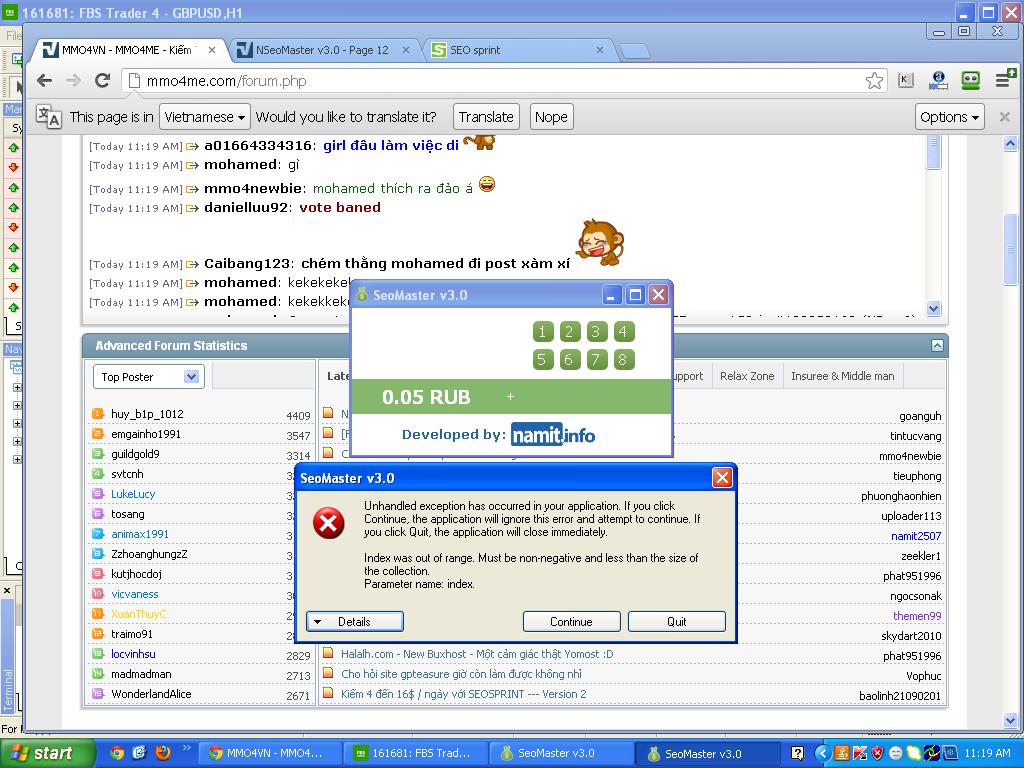Click SeoMaster number 6 button
This screenshot has width=1024, height=768.
pos(569,359)
